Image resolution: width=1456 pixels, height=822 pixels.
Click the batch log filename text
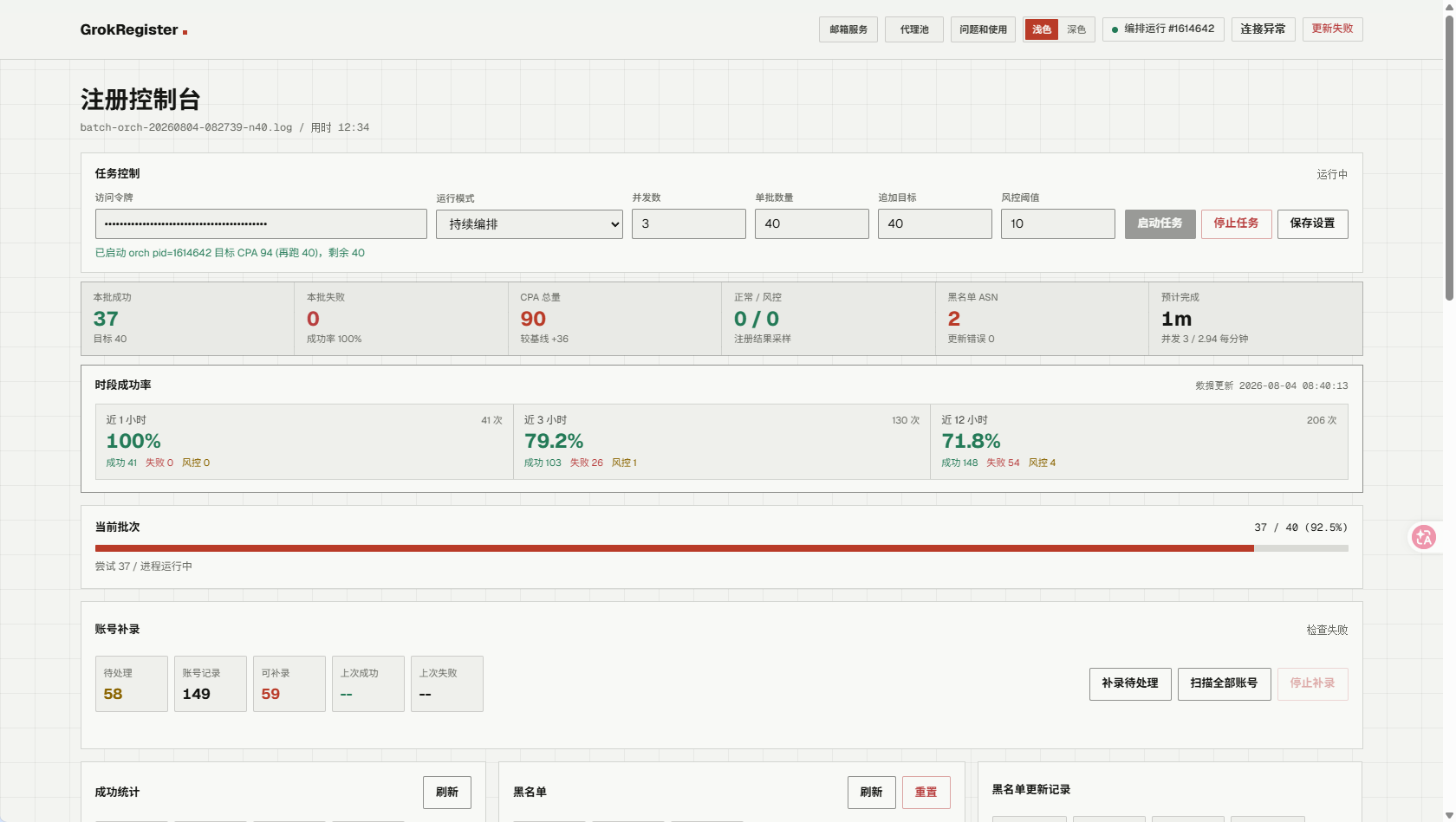[x=186, y=127]
